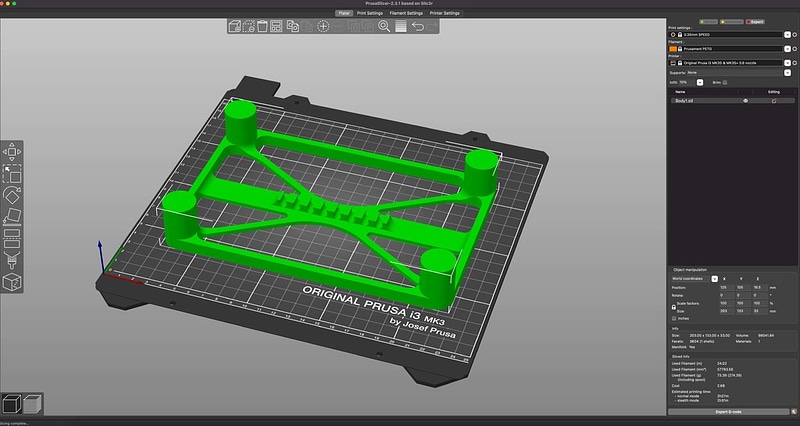Click Scale factors Y field

pyautogui.click(x=742, y=303)
